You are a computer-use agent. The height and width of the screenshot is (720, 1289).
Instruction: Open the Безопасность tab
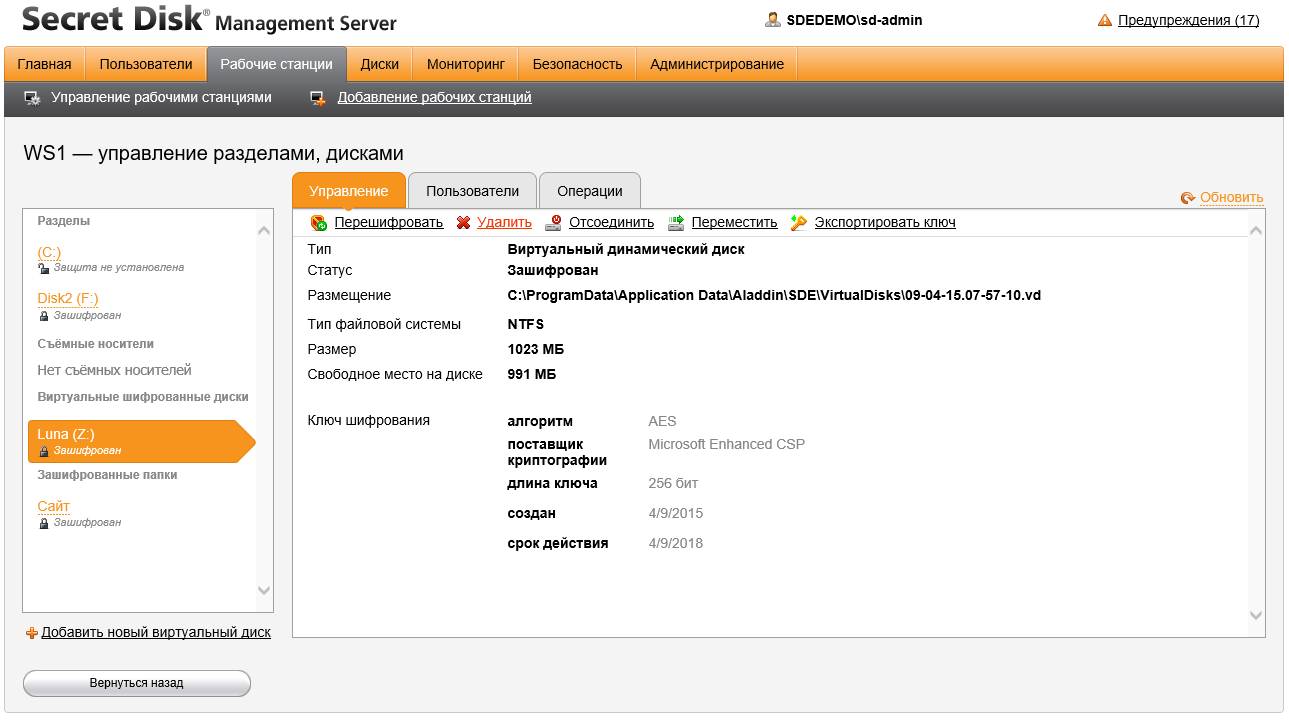pos(578,64)
